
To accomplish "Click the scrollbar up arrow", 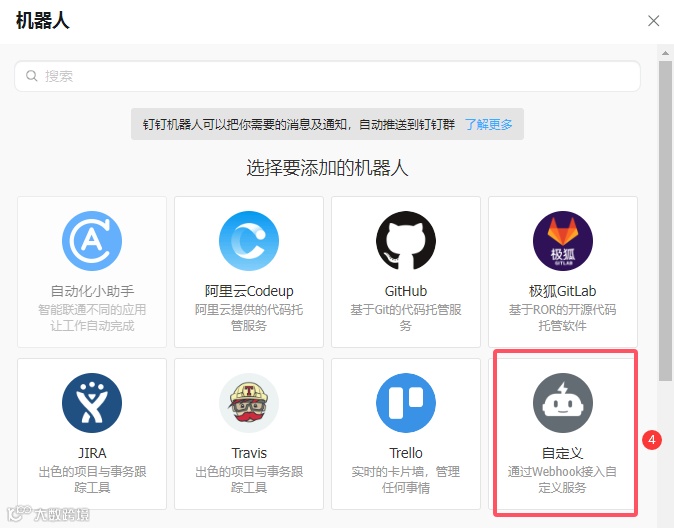I will [x=665, y=53].
